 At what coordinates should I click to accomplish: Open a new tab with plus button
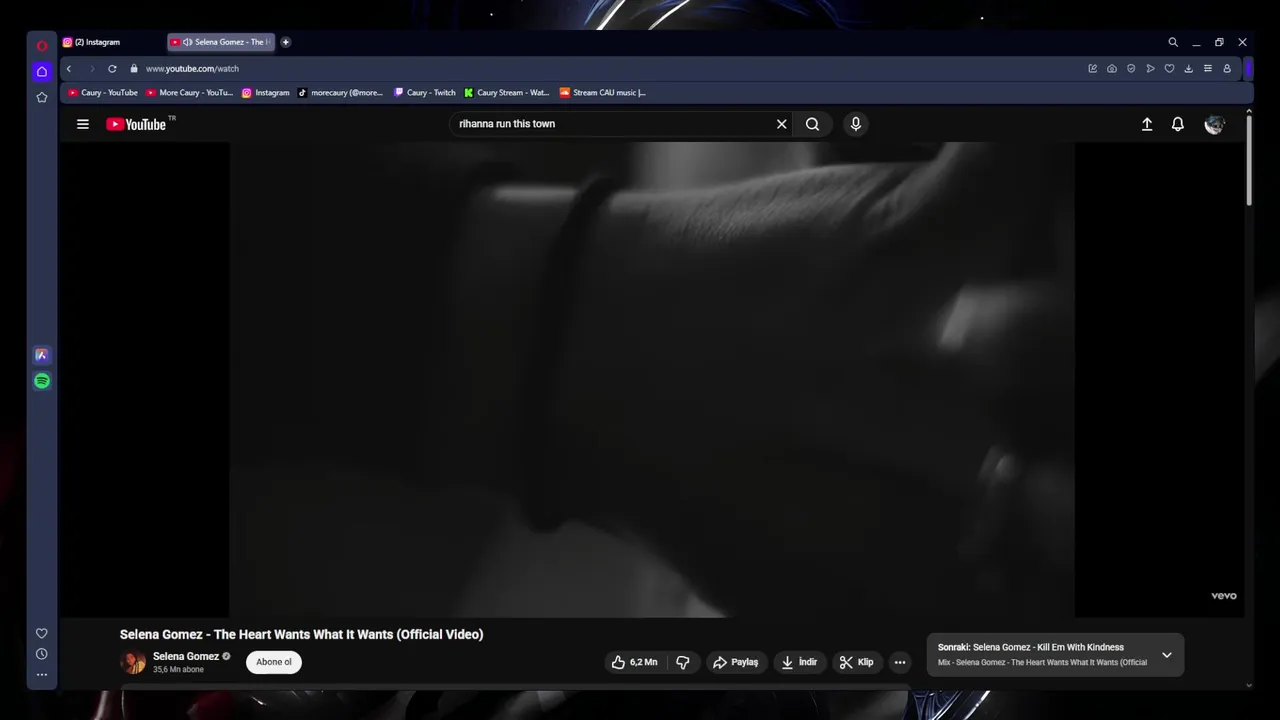[286, 42]
